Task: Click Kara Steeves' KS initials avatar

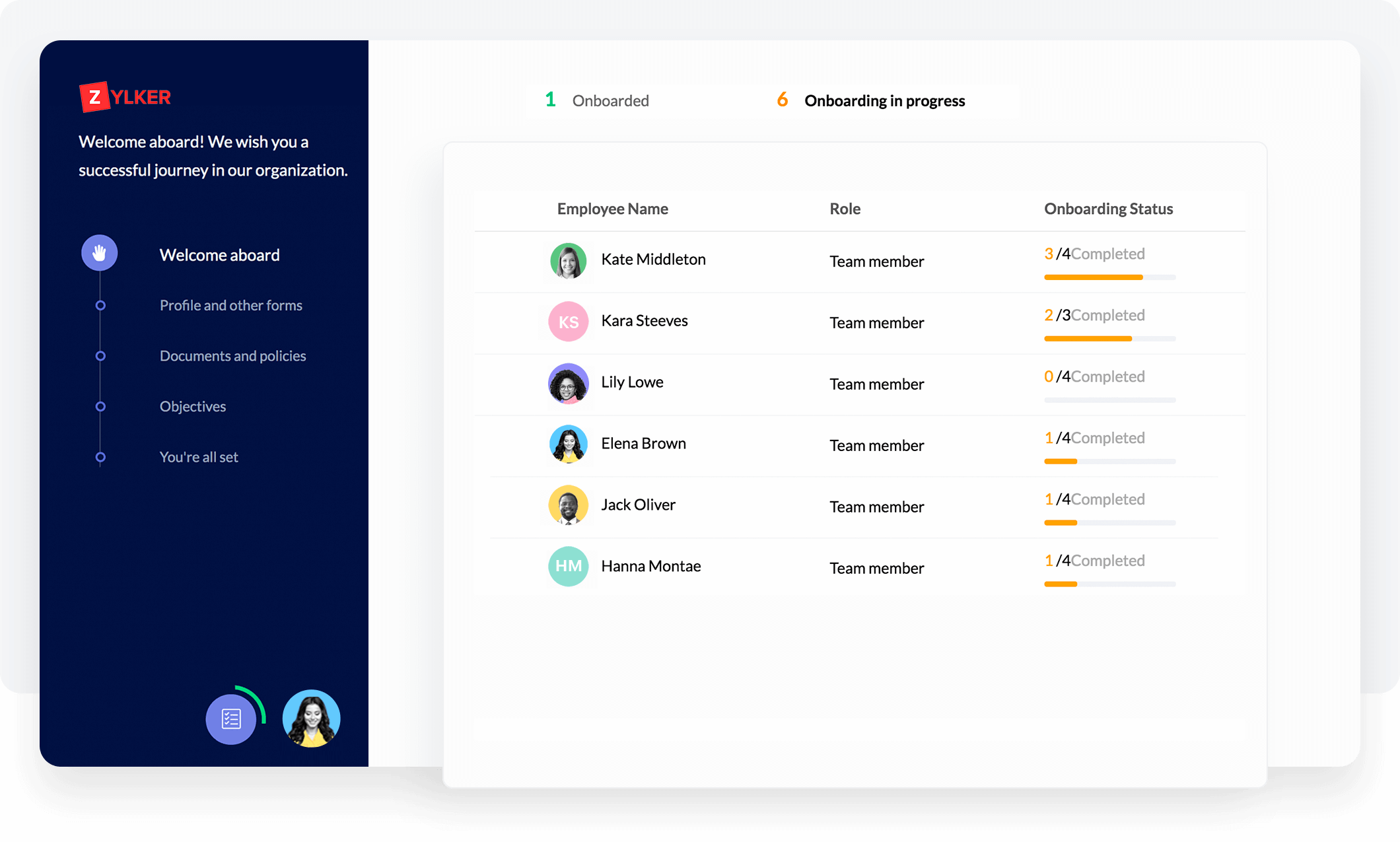Action: (568, 322)
